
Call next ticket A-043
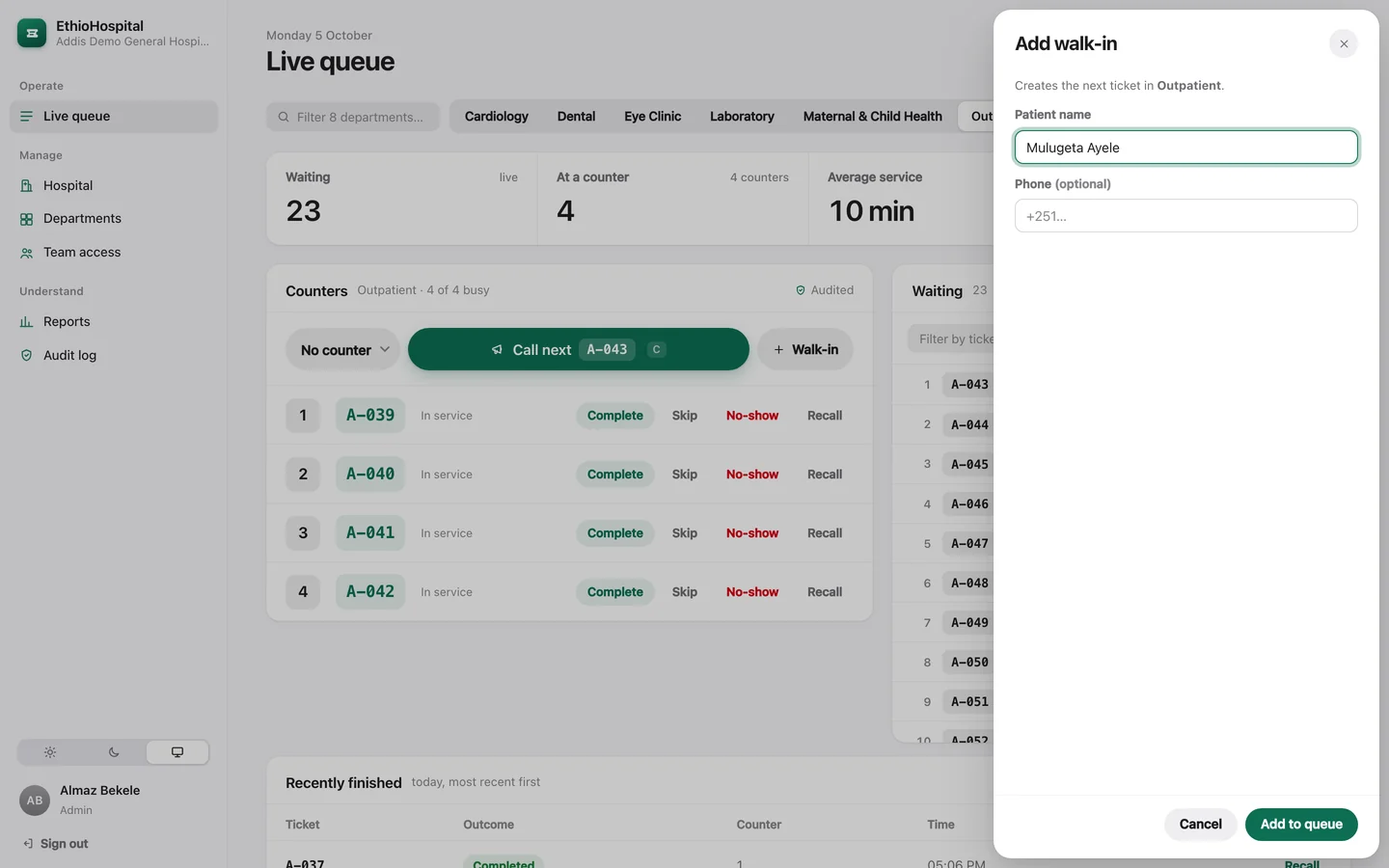tap(579, 349)
